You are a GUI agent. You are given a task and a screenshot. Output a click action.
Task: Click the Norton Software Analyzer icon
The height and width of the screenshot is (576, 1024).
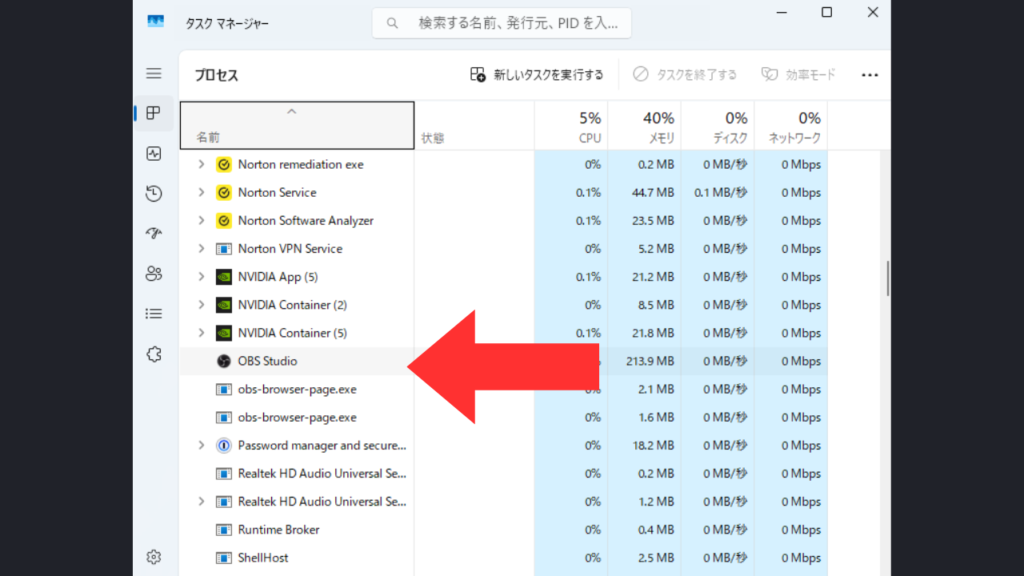(x=223, y=221)
